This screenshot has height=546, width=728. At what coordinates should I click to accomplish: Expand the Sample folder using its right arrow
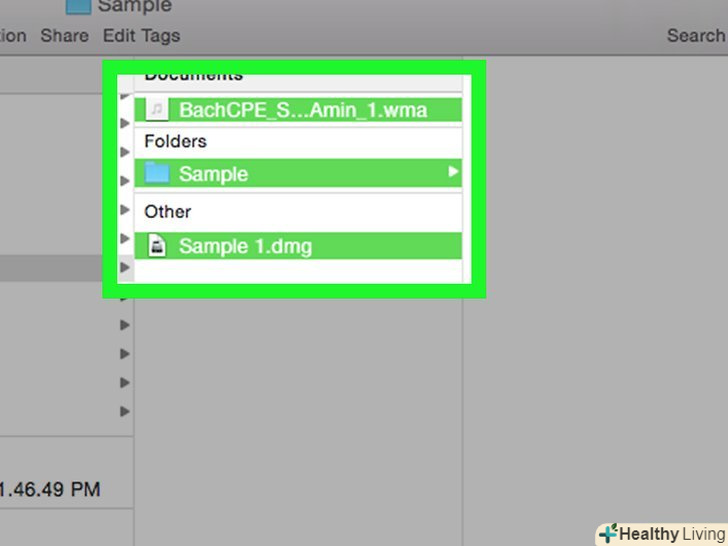453,173
